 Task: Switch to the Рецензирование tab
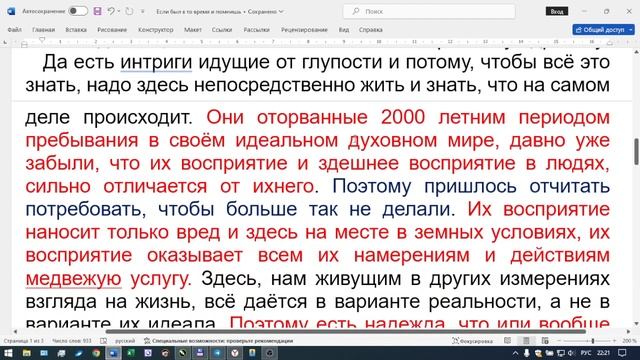tap(304, 30)
